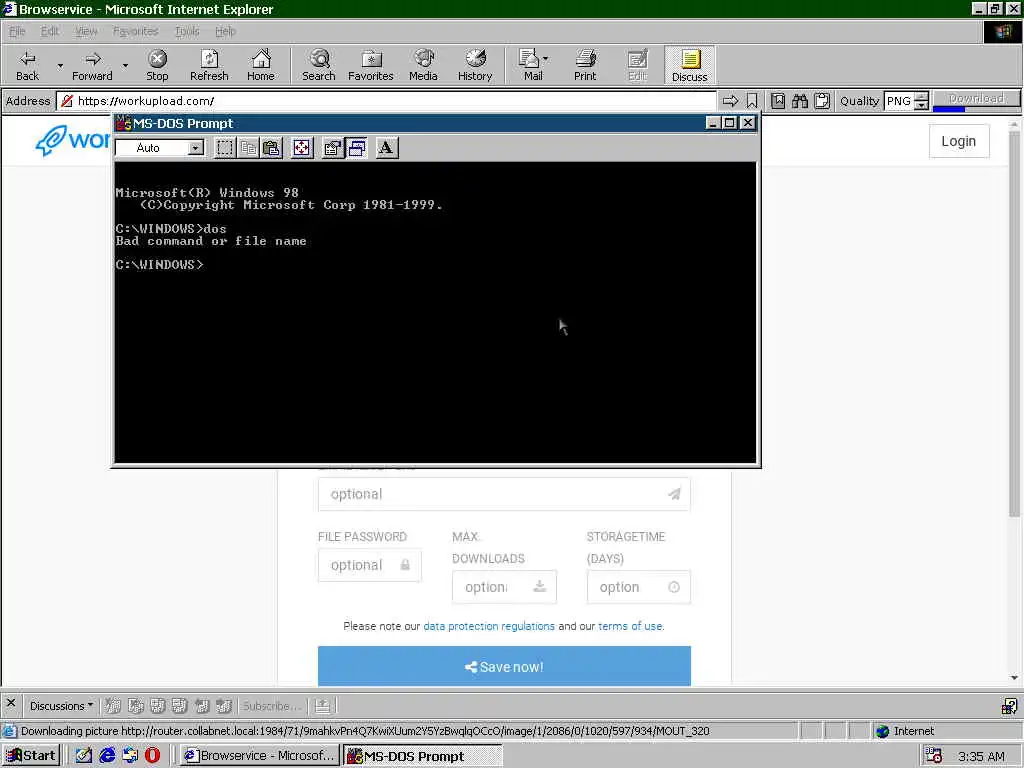This screenshot has height=768, width=1024.
Task: Open the Favorites menu
Action: (135, 31)
